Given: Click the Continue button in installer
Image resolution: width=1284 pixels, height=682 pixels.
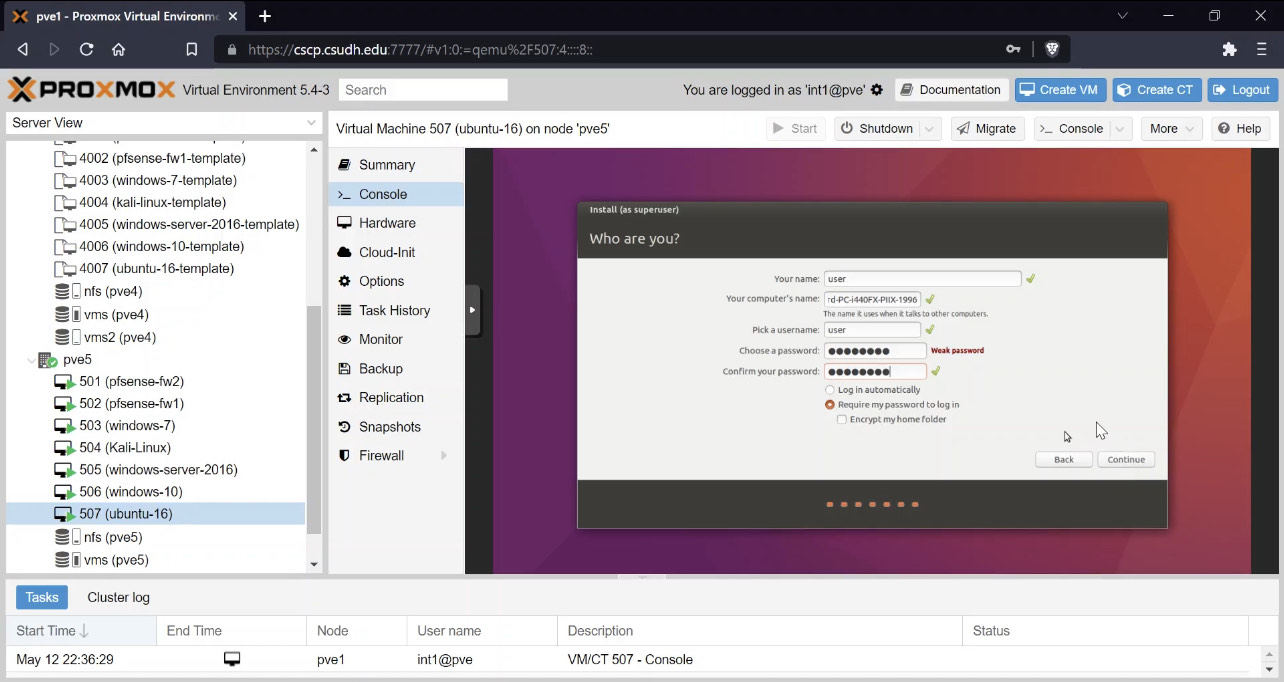Looking at the screenshot, I should coord(1126,460).
